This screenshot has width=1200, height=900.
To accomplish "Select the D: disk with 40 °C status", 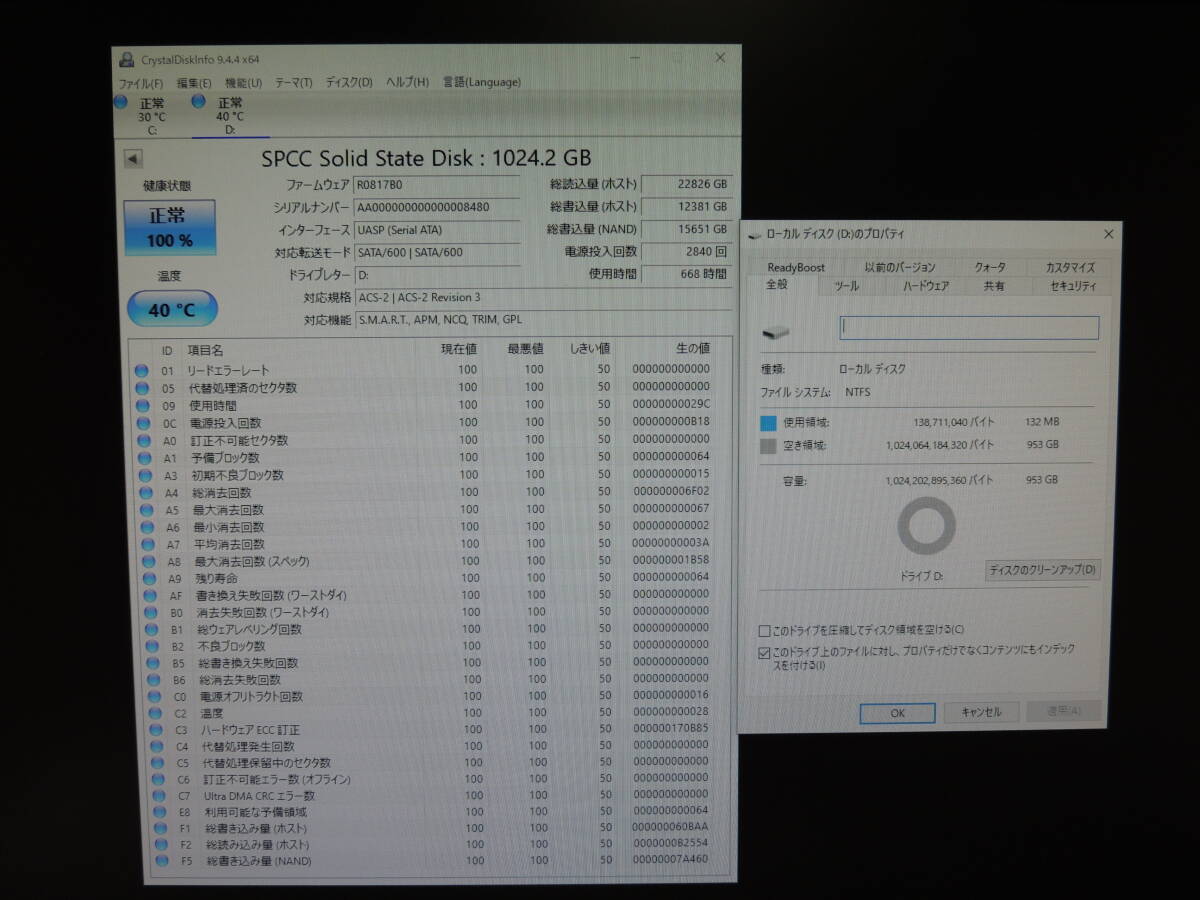I will (229, 115).
